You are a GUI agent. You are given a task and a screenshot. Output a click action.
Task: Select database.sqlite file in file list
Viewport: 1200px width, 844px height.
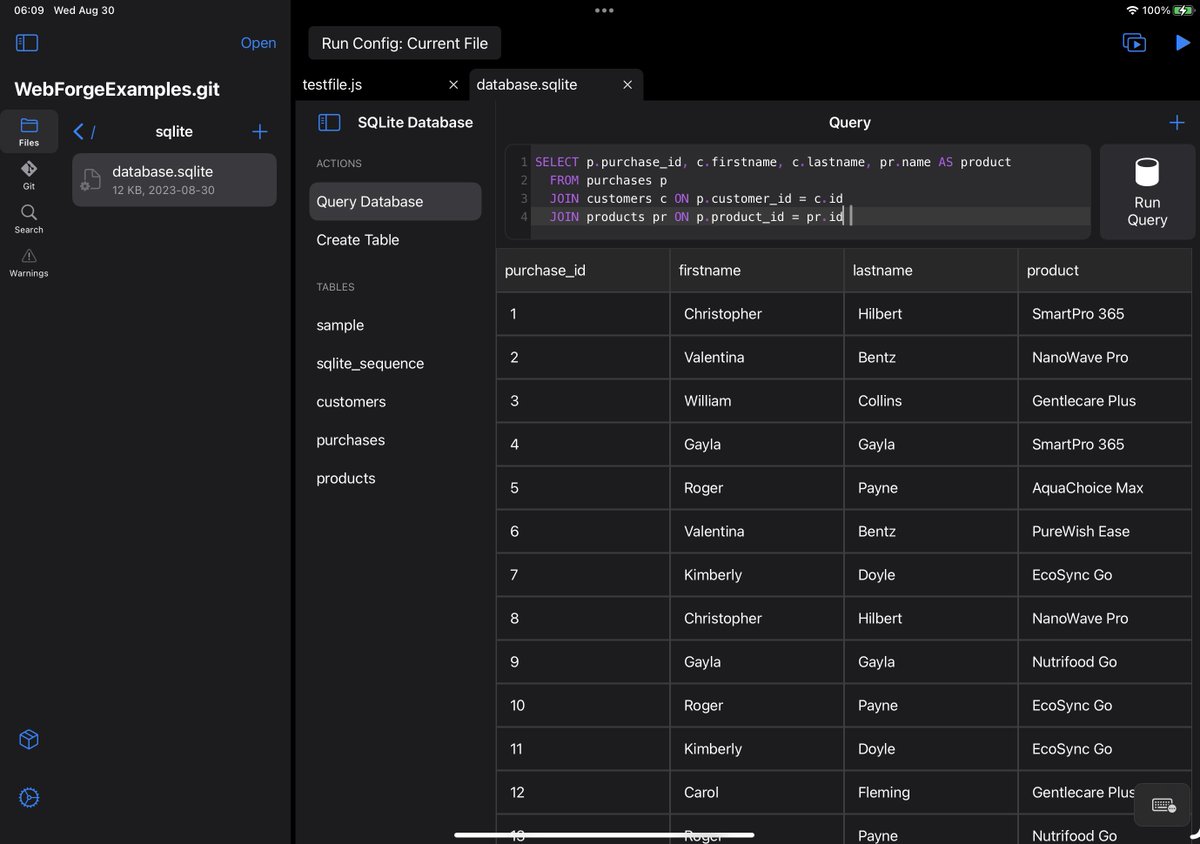(x=174, y=180)
